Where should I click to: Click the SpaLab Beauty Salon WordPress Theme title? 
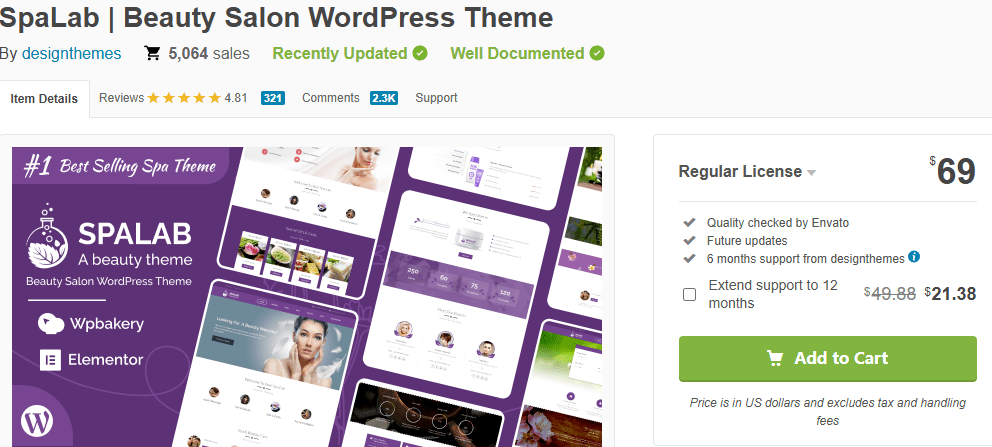pyautogui.click(x=276, y=18)
